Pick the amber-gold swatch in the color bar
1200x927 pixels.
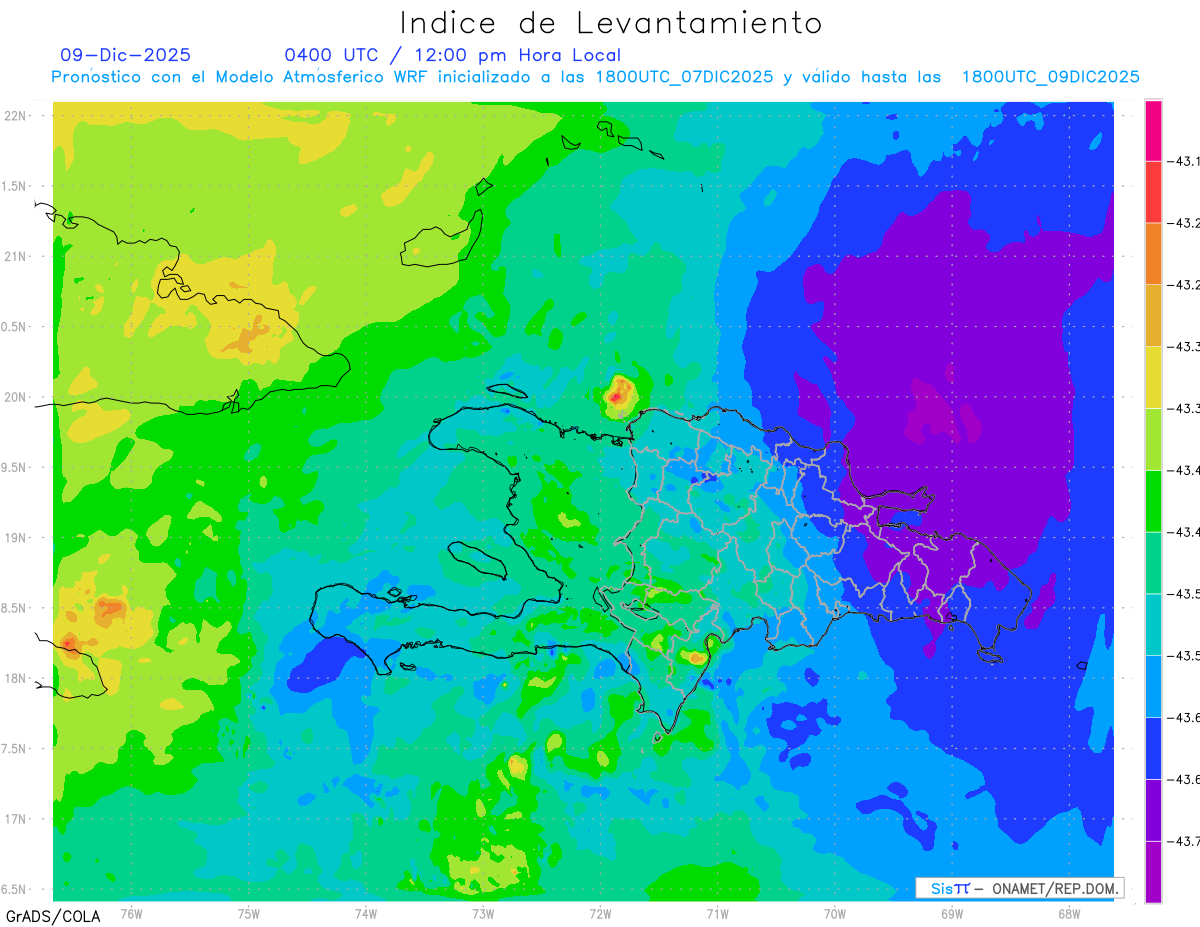coord(1153,316)
